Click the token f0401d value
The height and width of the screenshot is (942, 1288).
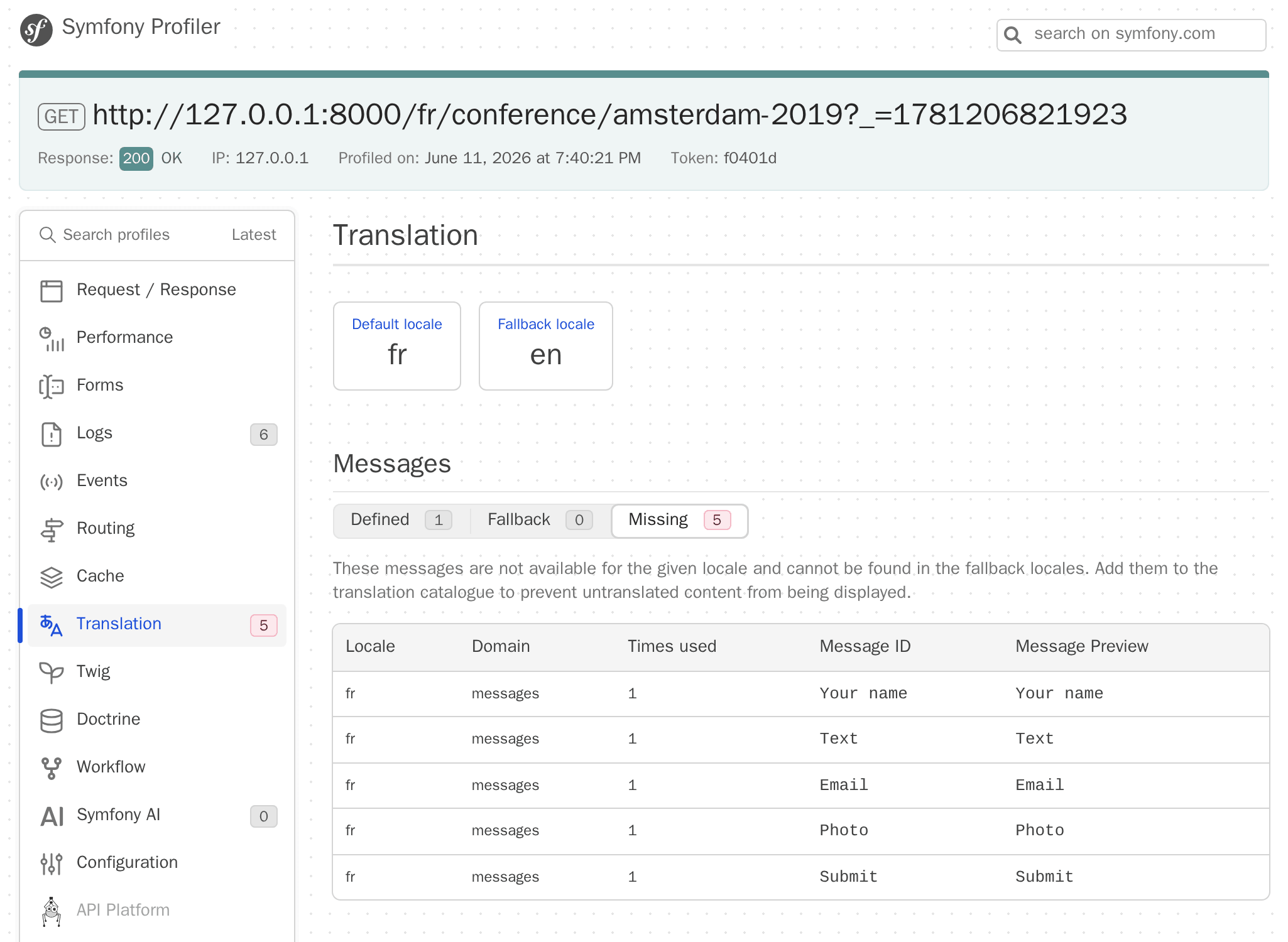pos(750,158)
